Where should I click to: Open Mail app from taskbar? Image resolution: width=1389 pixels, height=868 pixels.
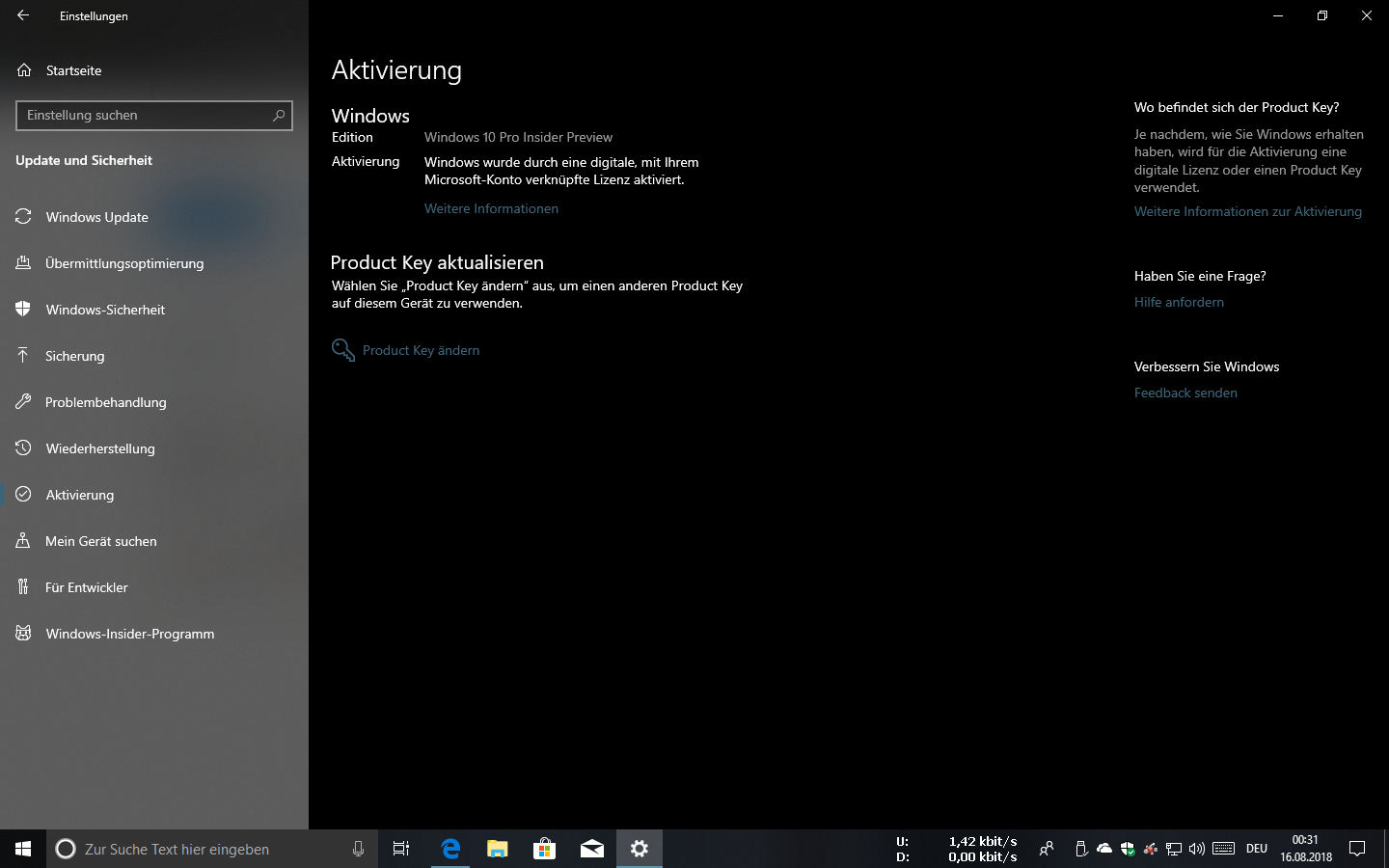[592, 849]
